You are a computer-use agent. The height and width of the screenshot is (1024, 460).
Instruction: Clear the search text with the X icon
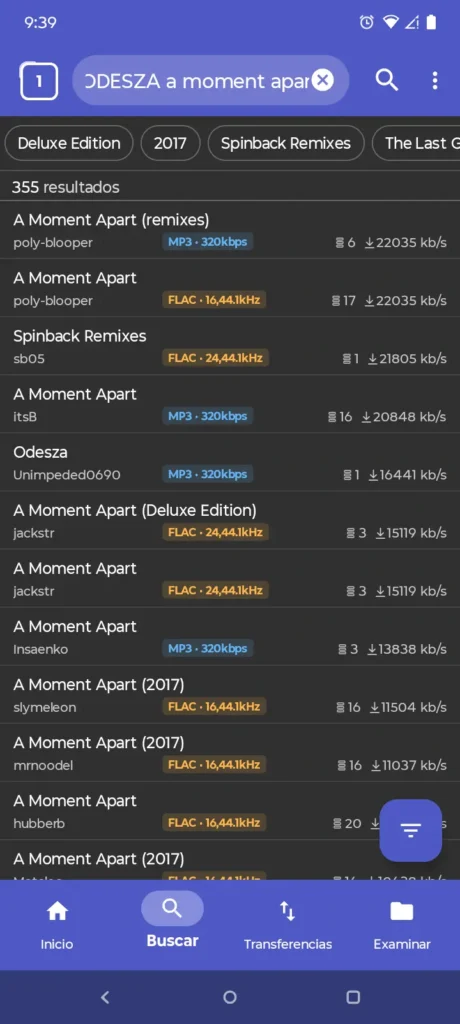click(322, 80)
